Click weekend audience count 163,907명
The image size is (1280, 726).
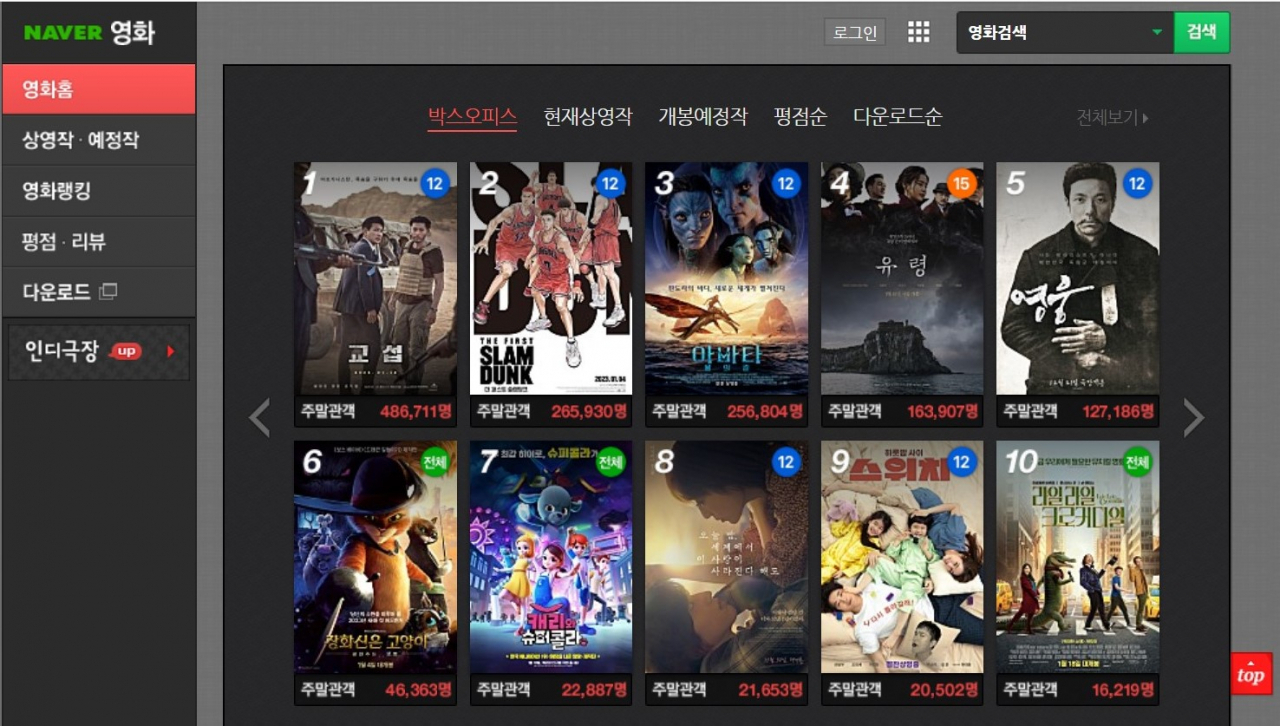pyautogui.click(x=943, y=411)
